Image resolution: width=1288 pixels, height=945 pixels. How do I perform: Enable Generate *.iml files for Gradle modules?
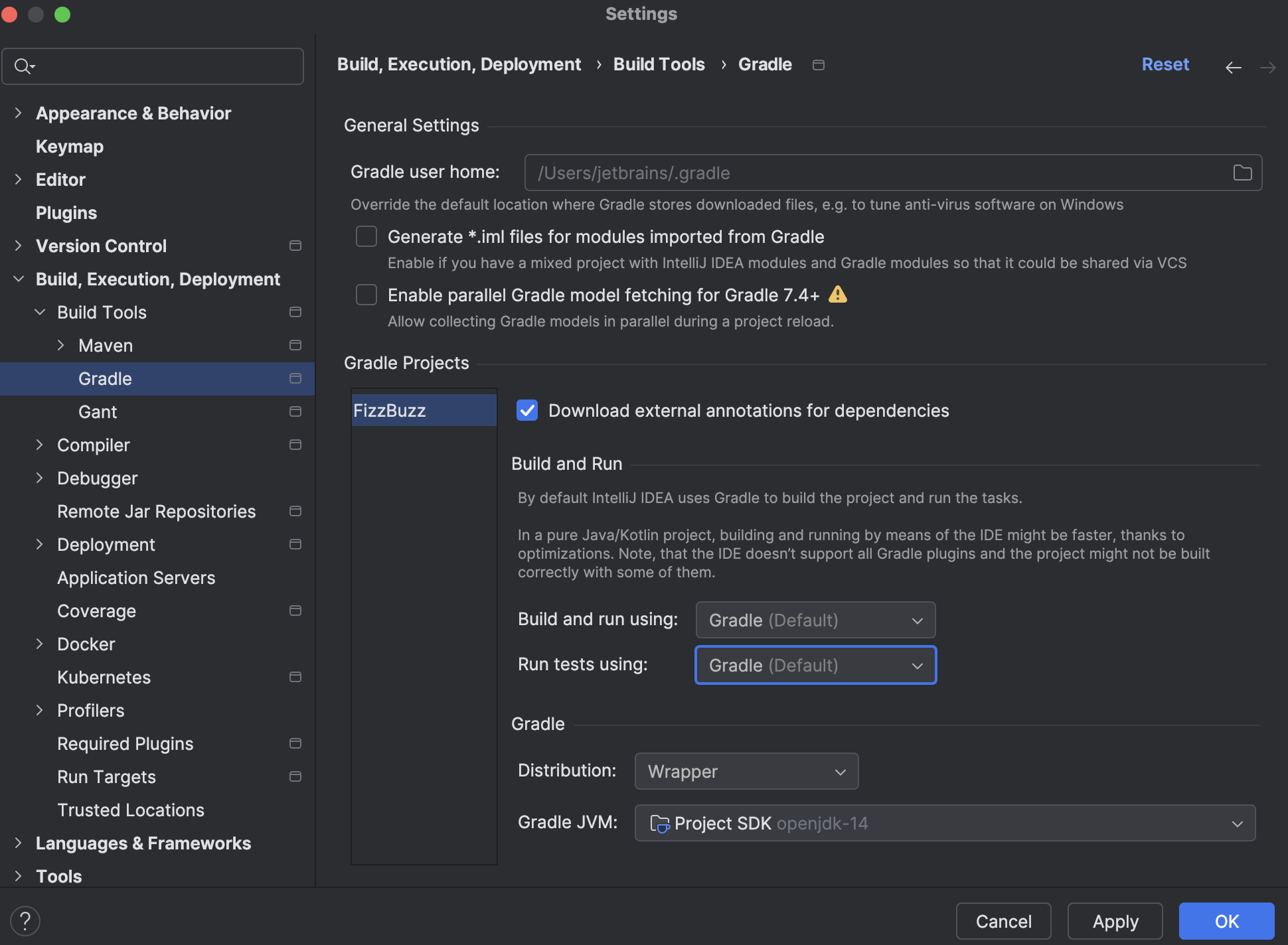(x=366, y=236)
